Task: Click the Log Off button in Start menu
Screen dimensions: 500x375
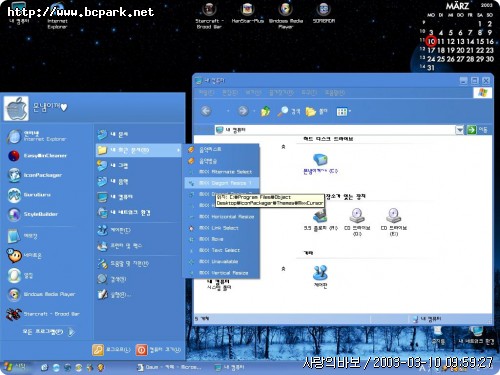Action: pos(111,350)
